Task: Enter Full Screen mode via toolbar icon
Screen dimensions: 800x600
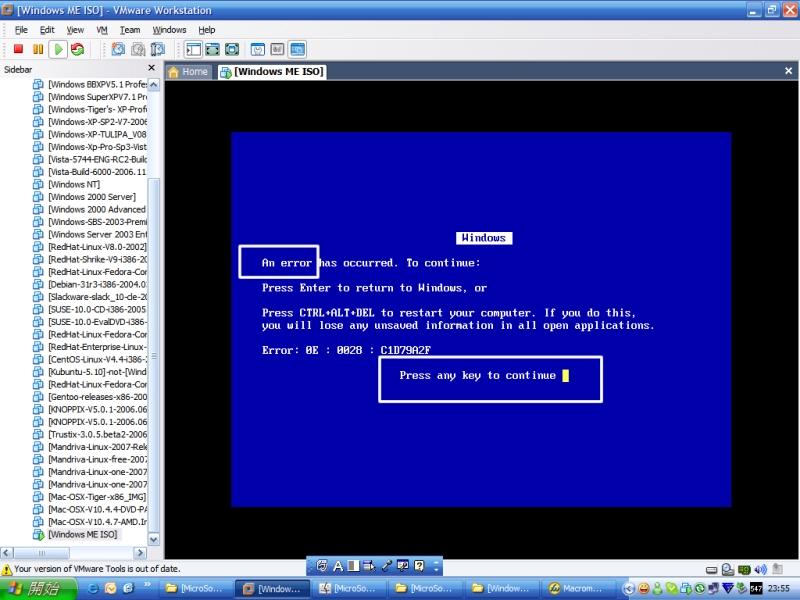Action: click(232, 49)
